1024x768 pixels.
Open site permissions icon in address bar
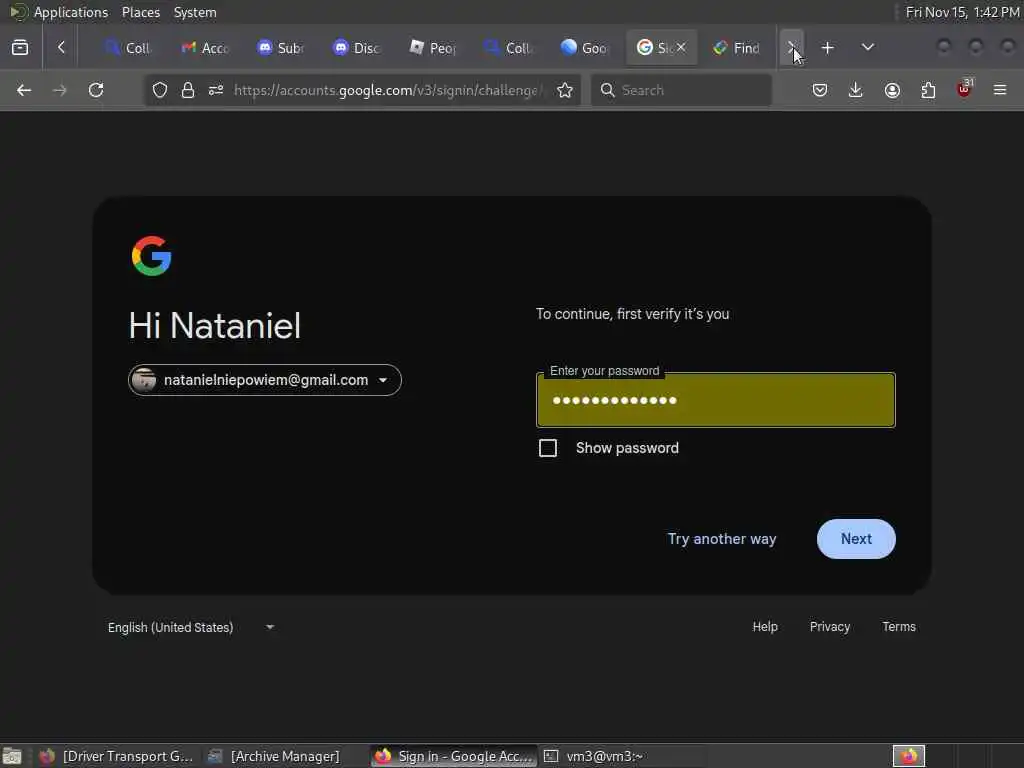[216, 90]
